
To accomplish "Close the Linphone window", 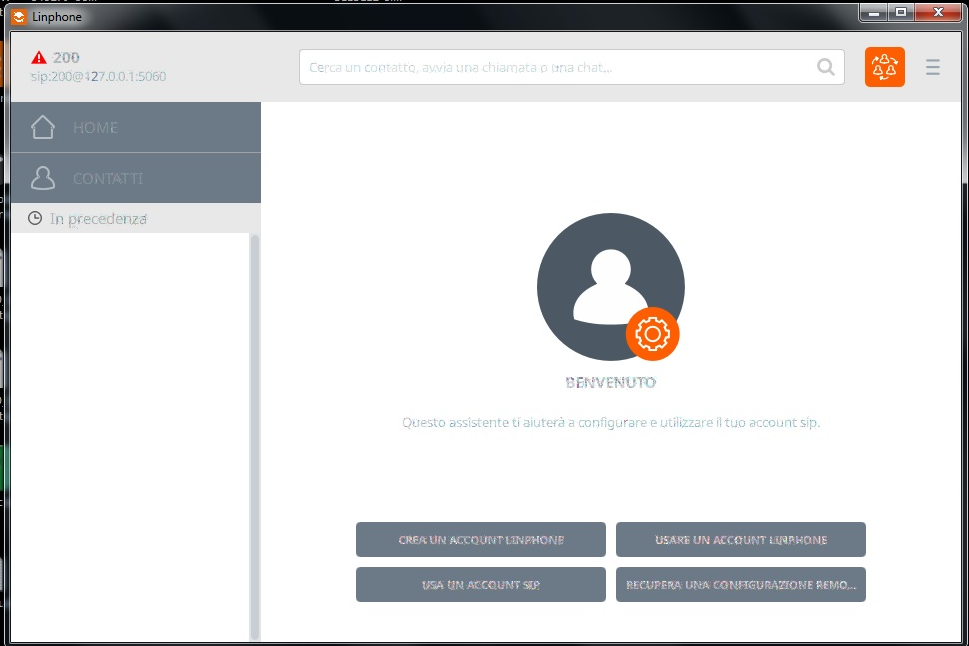I will coord(937,12).
